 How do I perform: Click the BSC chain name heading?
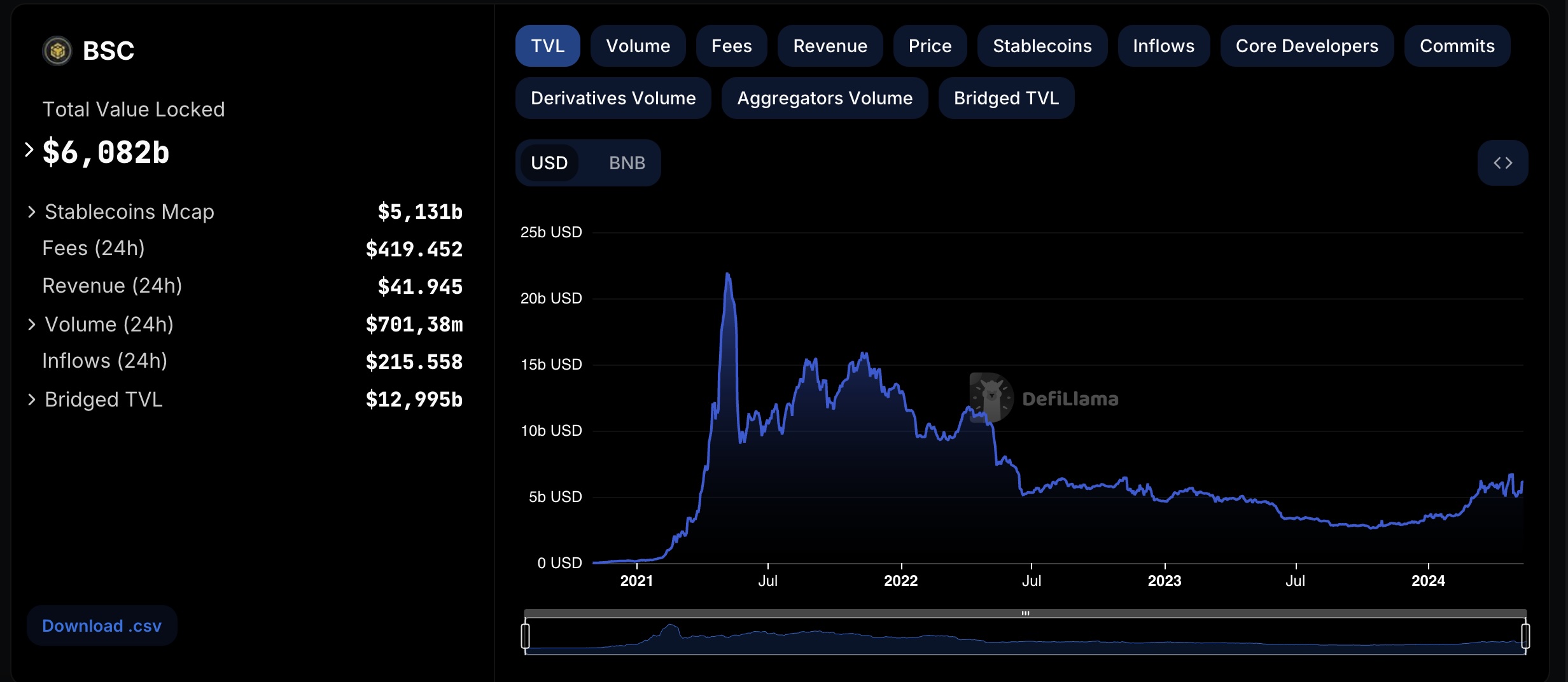(x=109, y=51)
